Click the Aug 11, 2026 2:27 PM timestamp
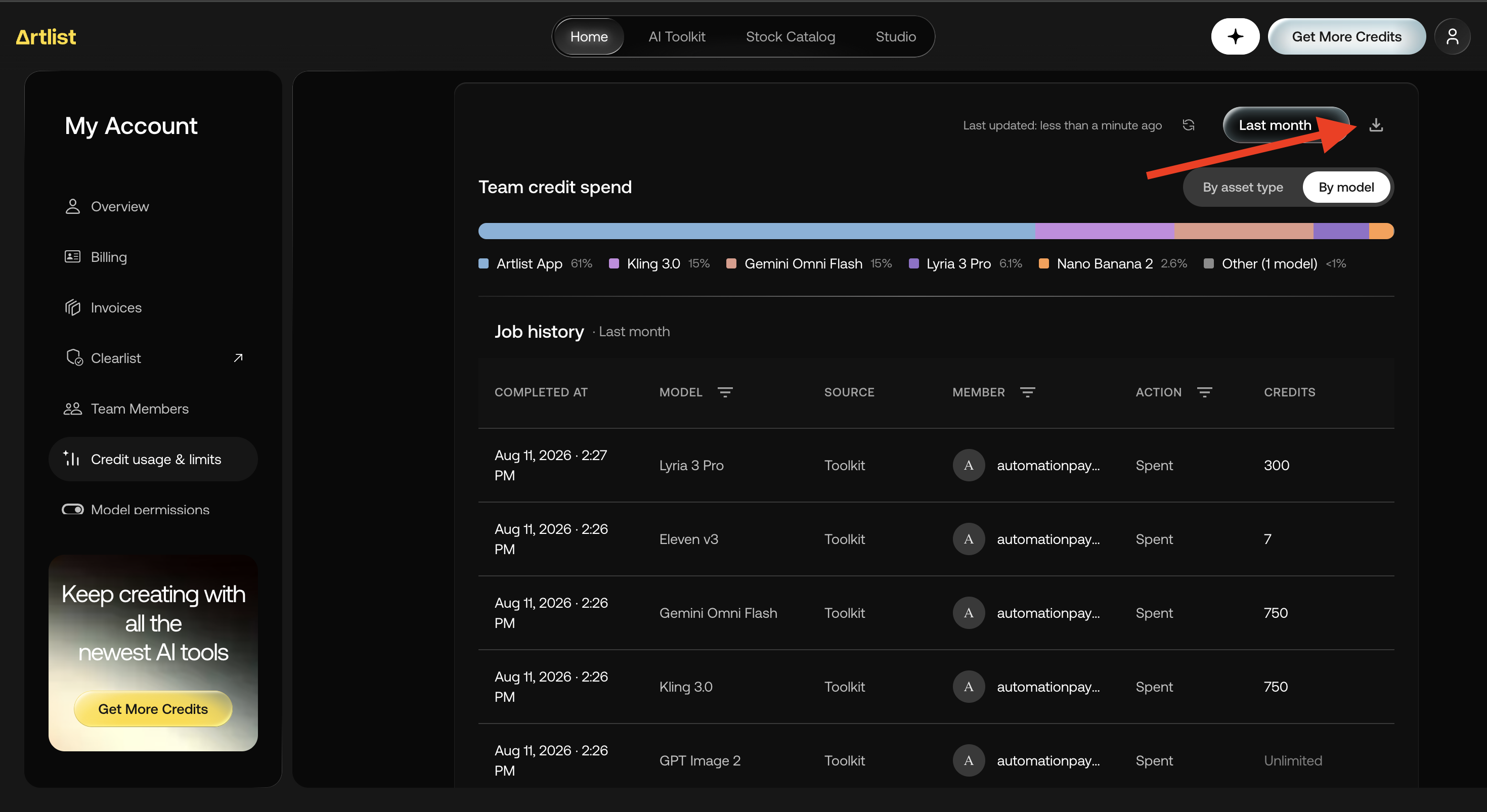The height and width of the screenshot is (812, 1487). click(551, 465)
